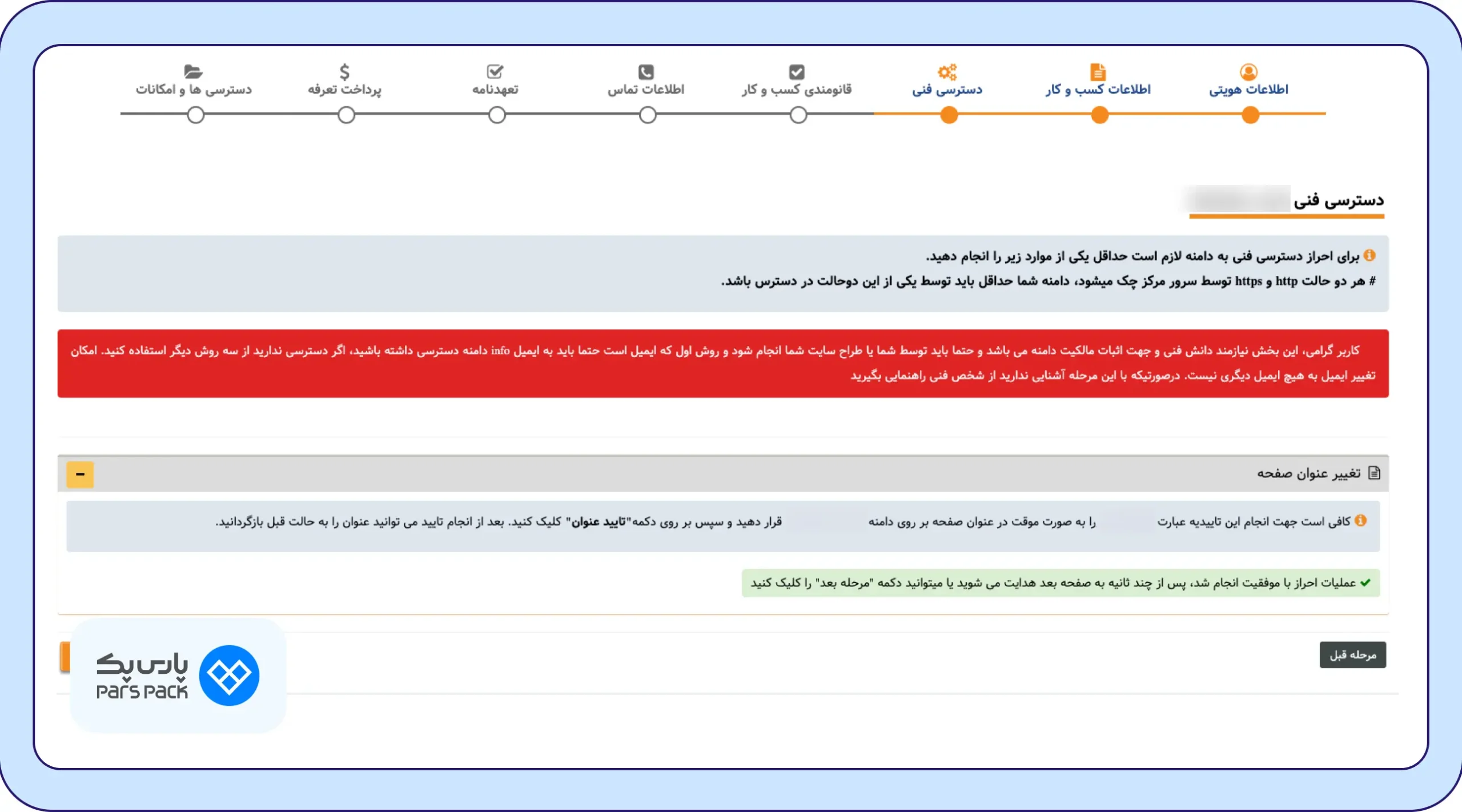Screen dimensions: 1462x812
Task: Click the دسترسی فنی page heading
Action: tap(1338, 200)
